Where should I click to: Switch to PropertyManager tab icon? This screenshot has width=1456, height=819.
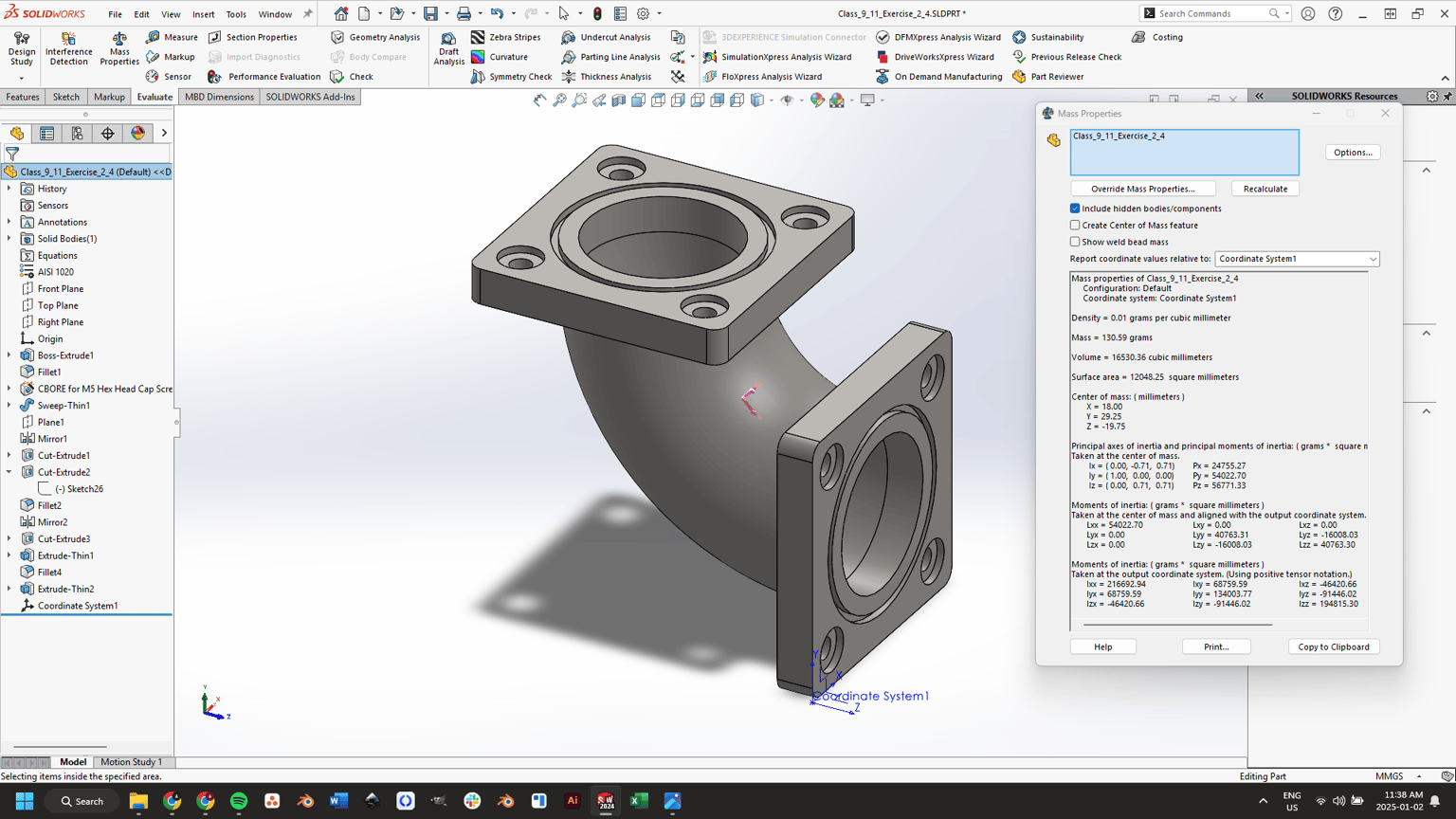pos(46,134)
